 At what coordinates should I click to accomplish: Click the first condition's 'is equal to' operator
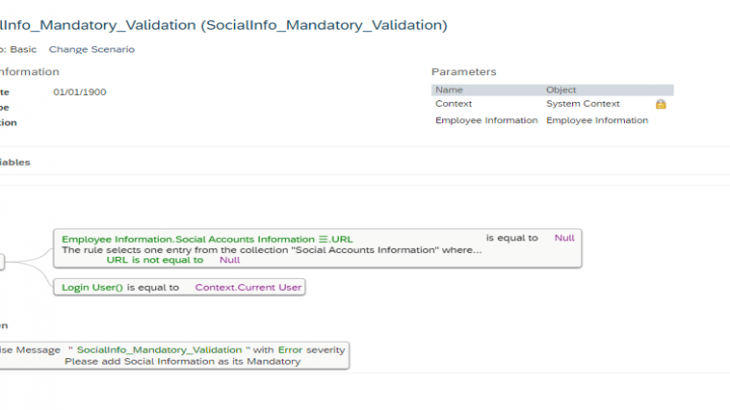click(x=512, y=238)
